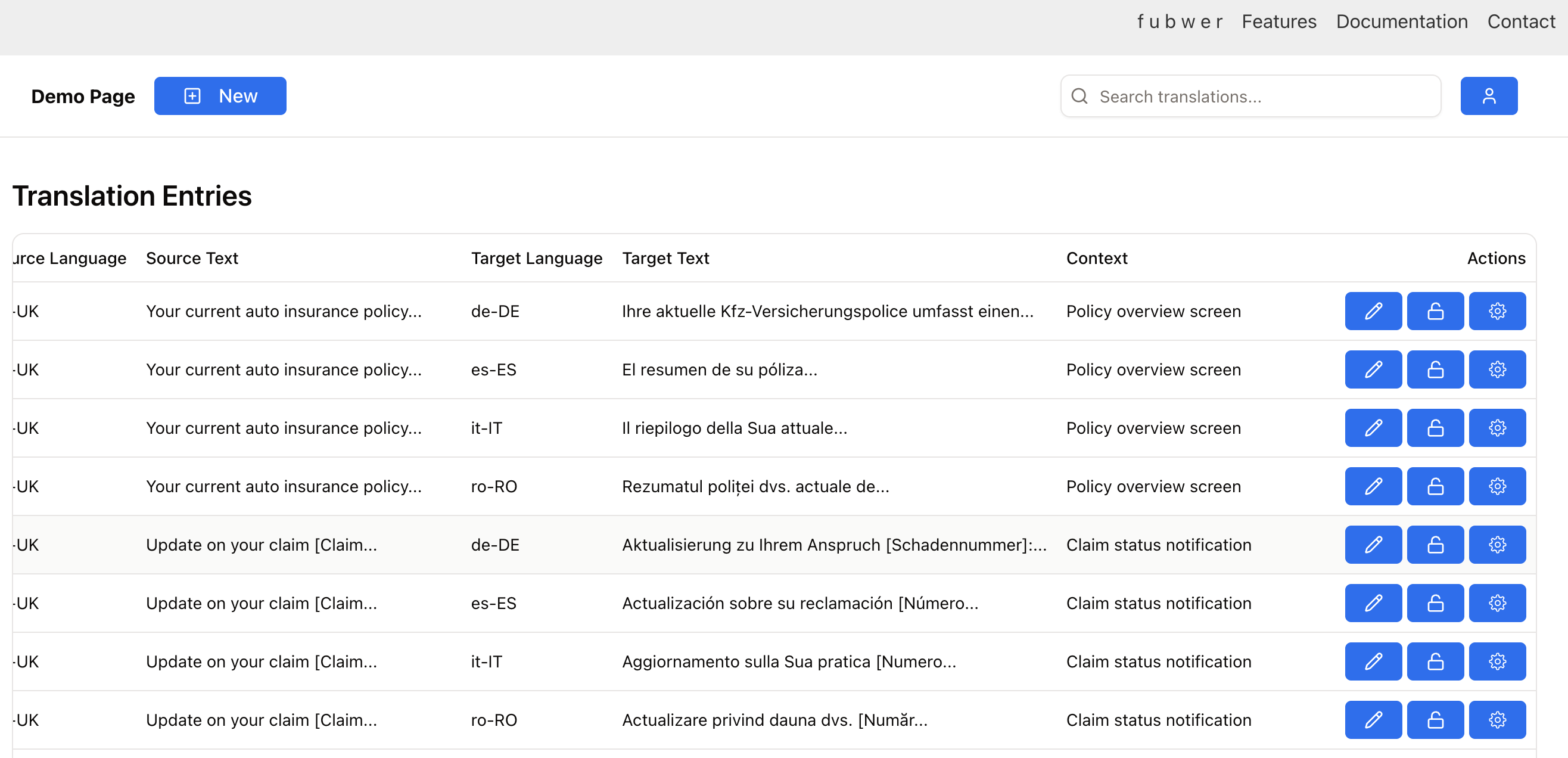Toggle lock on de-DE claim status row
The height and width of the screenshot is (758, 1568).
(1435, 545)
